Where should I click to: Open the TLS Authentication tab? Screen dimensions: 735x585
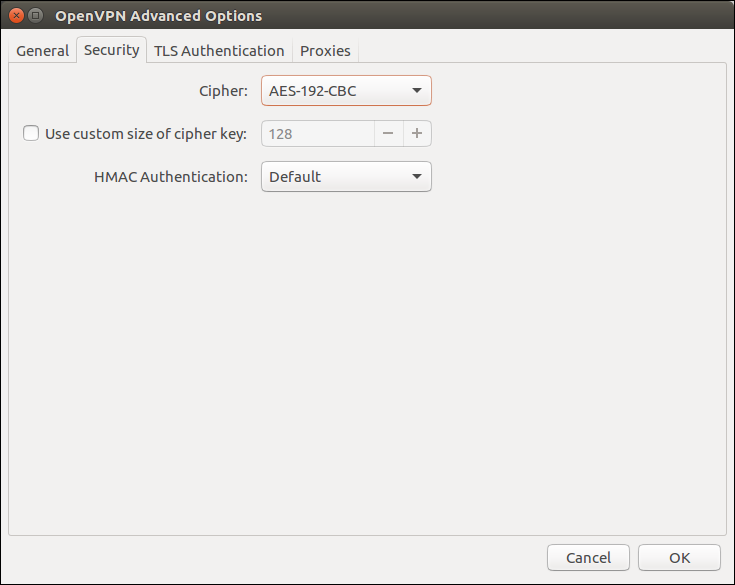pyautogui.click(x=219, y=51)
